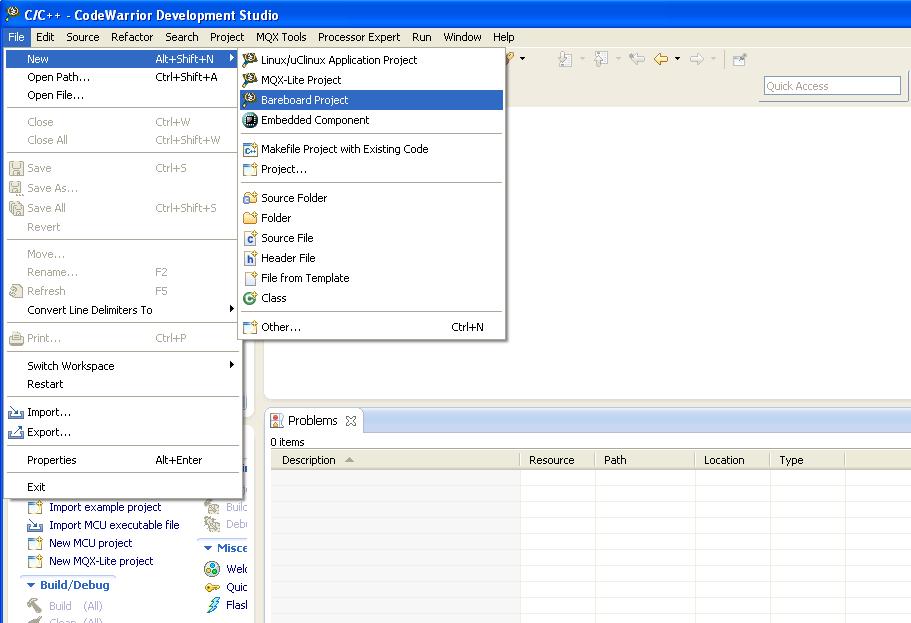The image size is (911, 623).
Task: Open the Source menu
Action: coord(83,37)
